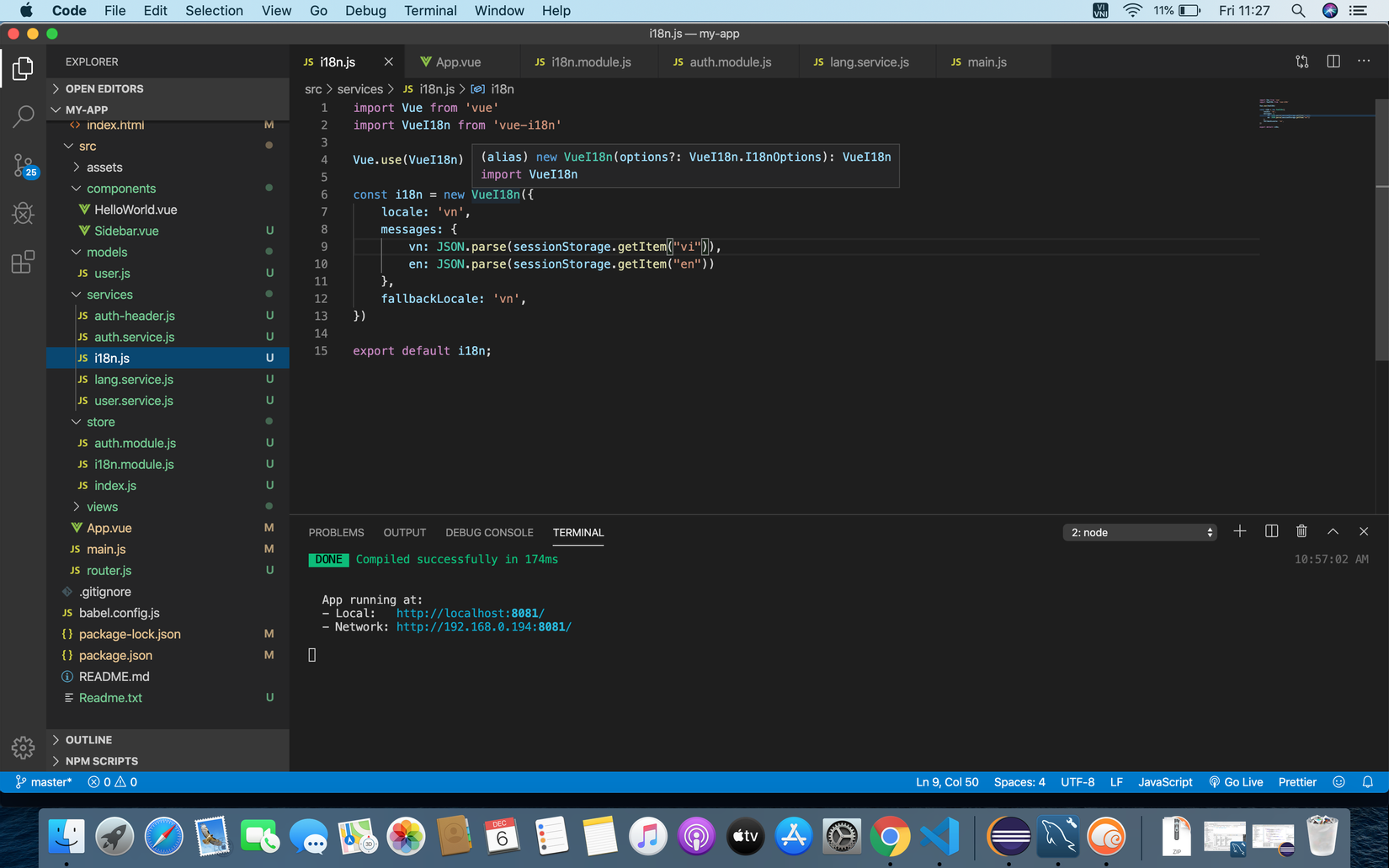
Task: Open Source Control view with 25 changes
Action: point(23,165)
